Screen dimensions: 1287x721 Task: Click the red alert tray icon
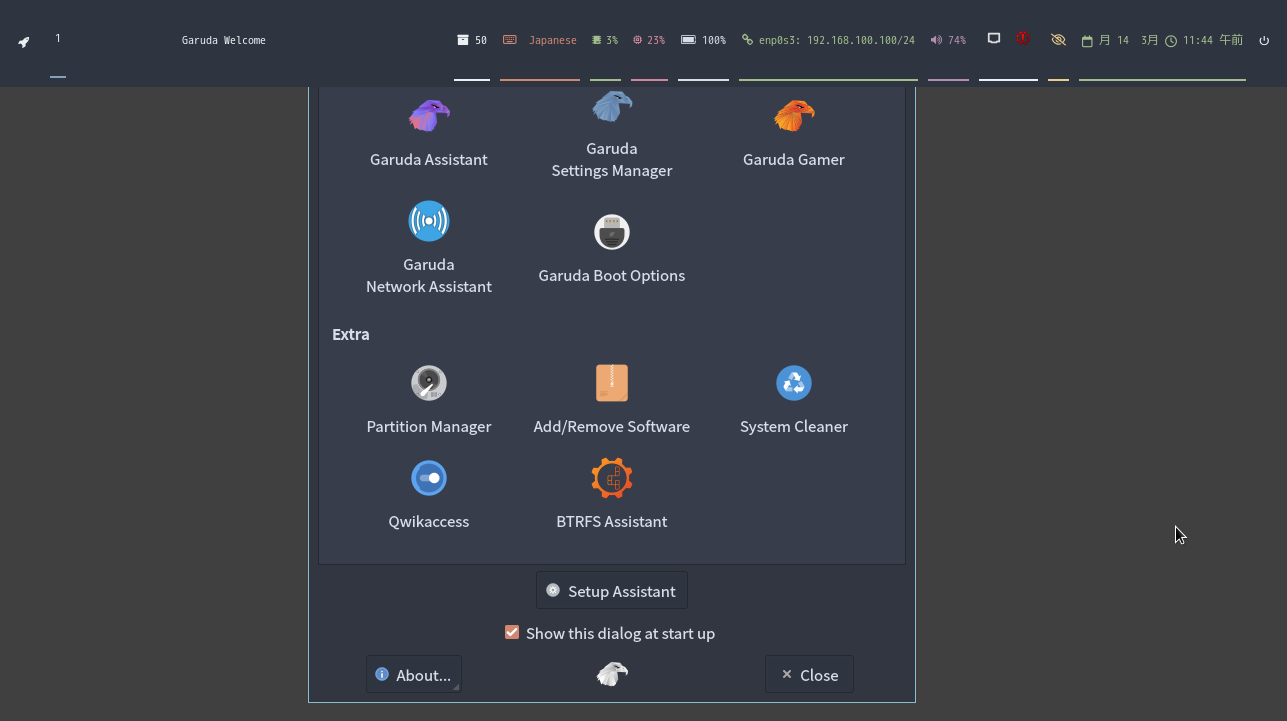(x=1023, y=39)
